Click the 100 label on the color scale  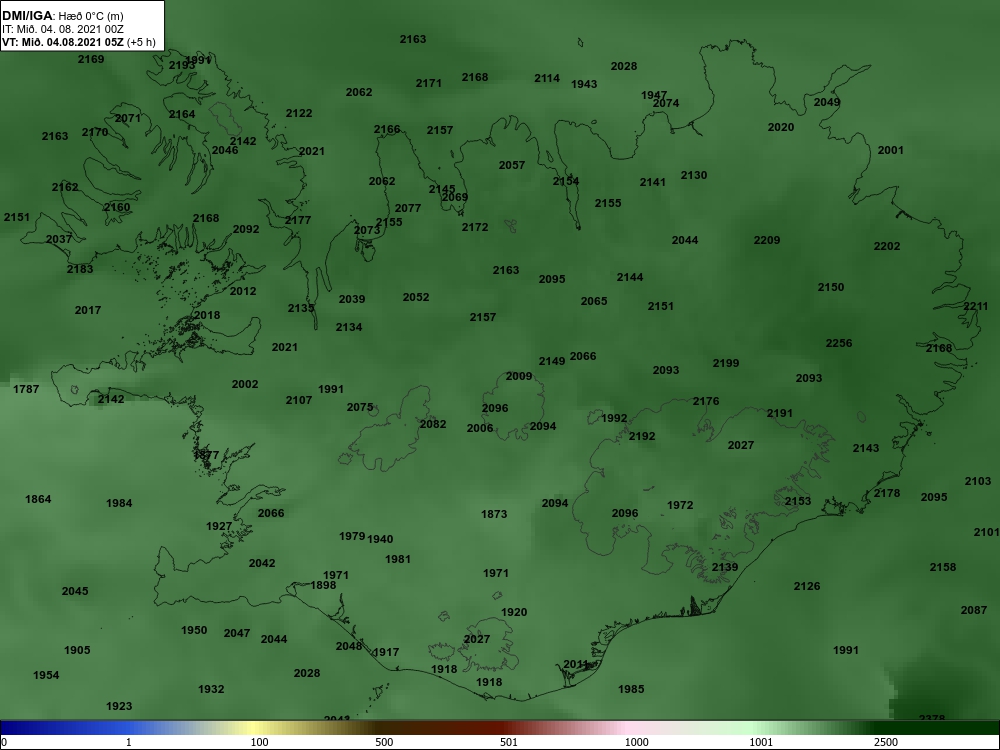pos(259,742)
